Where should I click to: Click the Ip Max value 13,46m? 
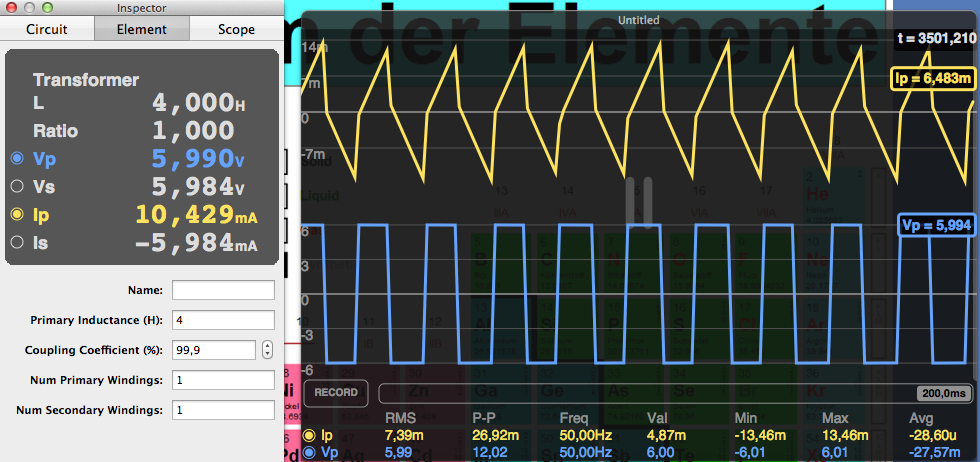845,436
